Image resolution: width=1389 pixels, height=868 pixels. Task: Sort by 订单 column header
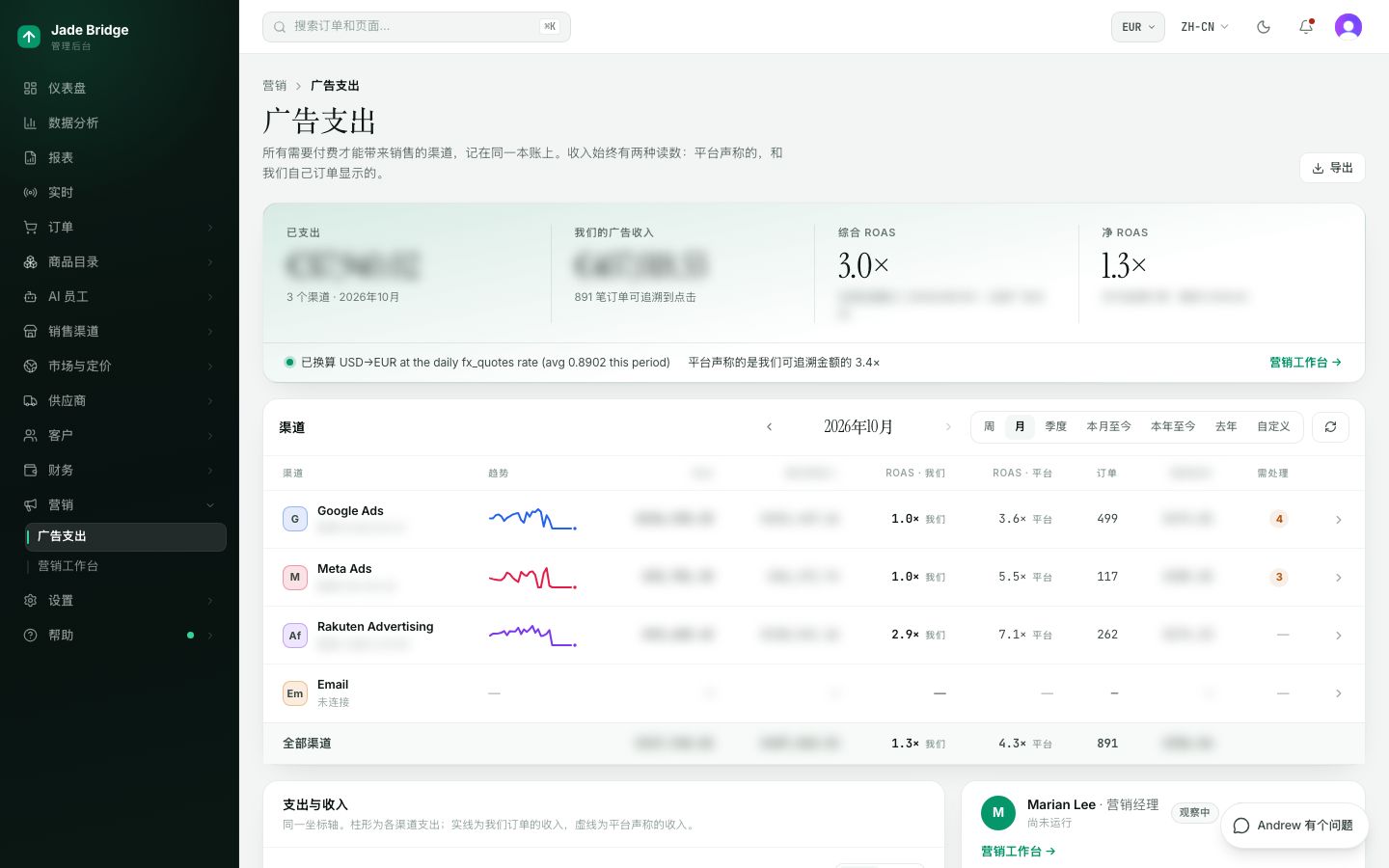pyautogui.click(x=1106, y=474)
